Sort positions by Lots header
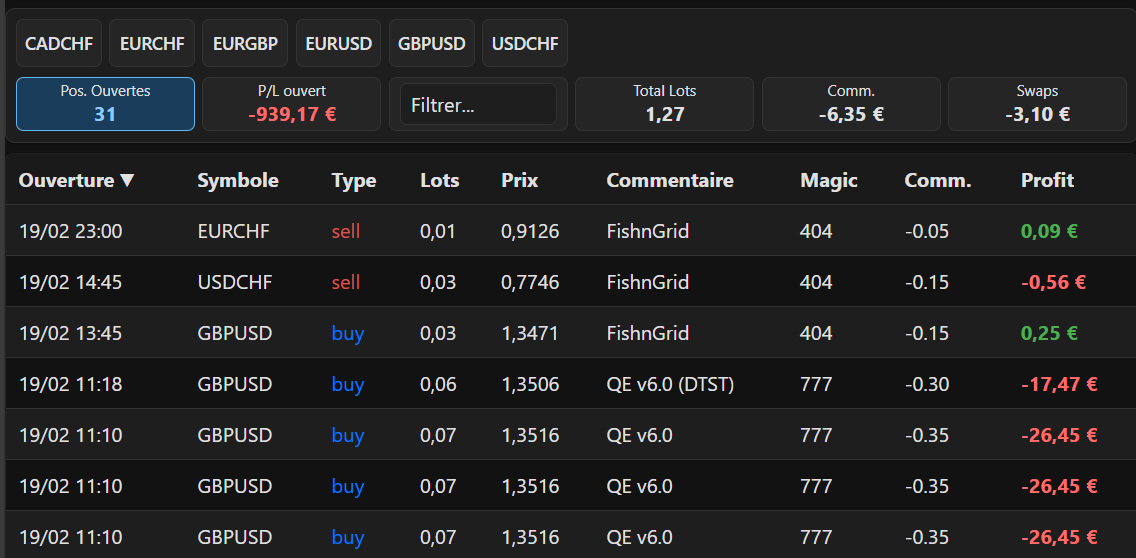 tap(439, 181)
